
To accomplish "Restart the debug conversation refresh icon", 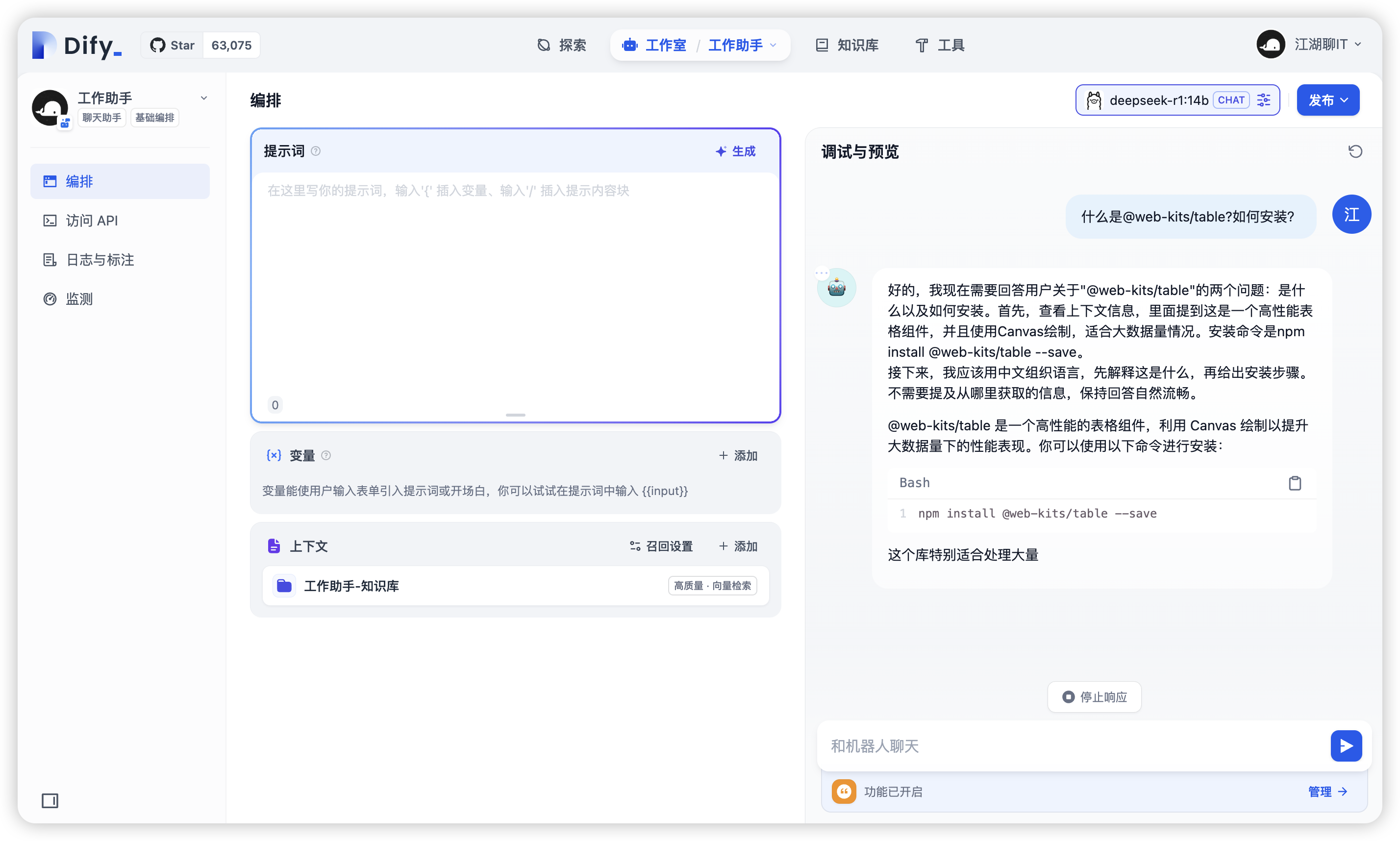I will (1355, 151).
